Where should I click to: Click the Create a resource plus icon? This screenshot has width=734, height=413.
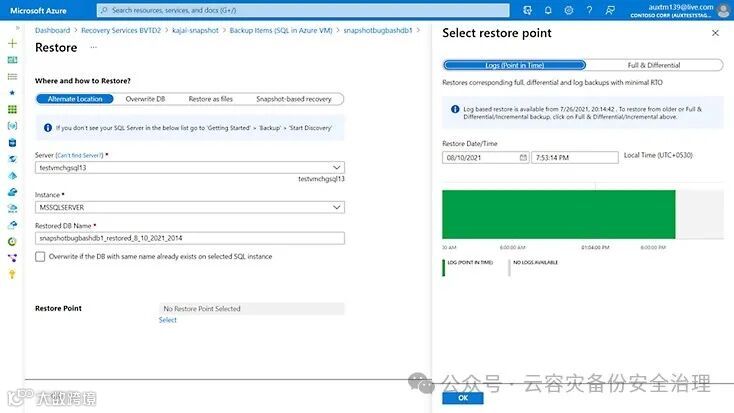coord(13,44)
